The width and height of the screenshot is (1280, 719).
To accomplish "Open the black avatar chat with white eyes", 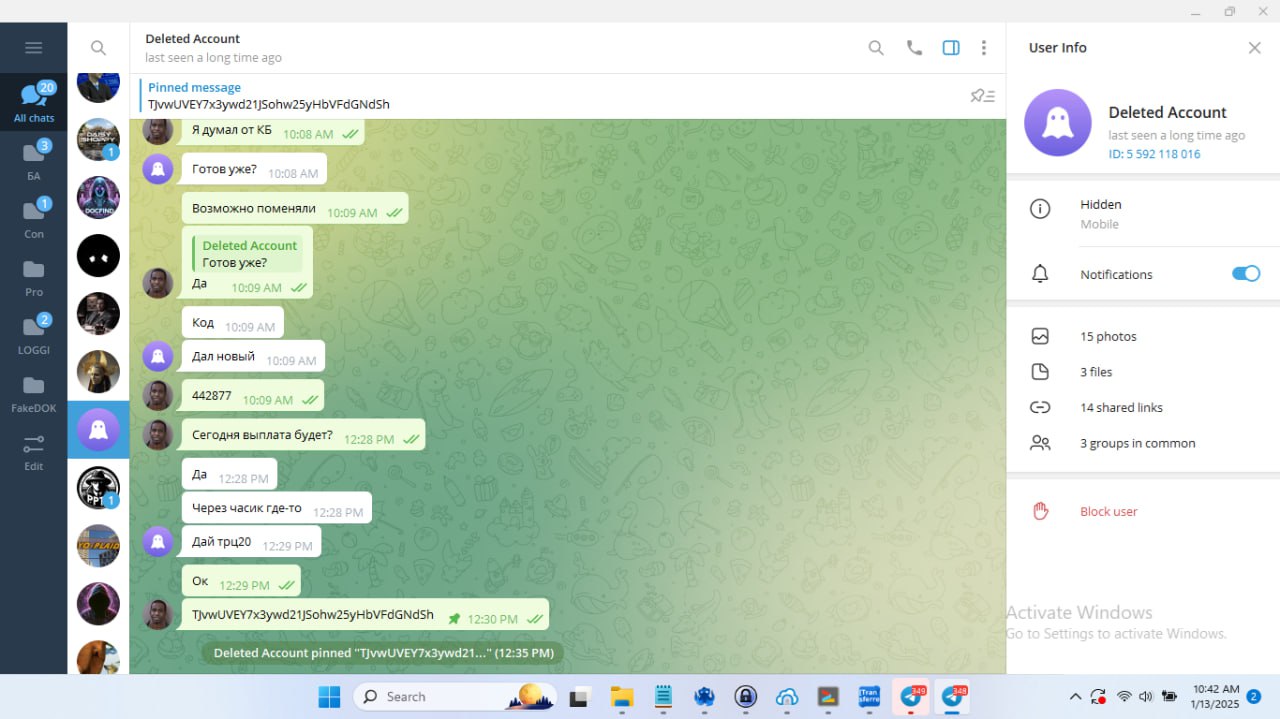I will pyautogui.click(x=98, y=256).
